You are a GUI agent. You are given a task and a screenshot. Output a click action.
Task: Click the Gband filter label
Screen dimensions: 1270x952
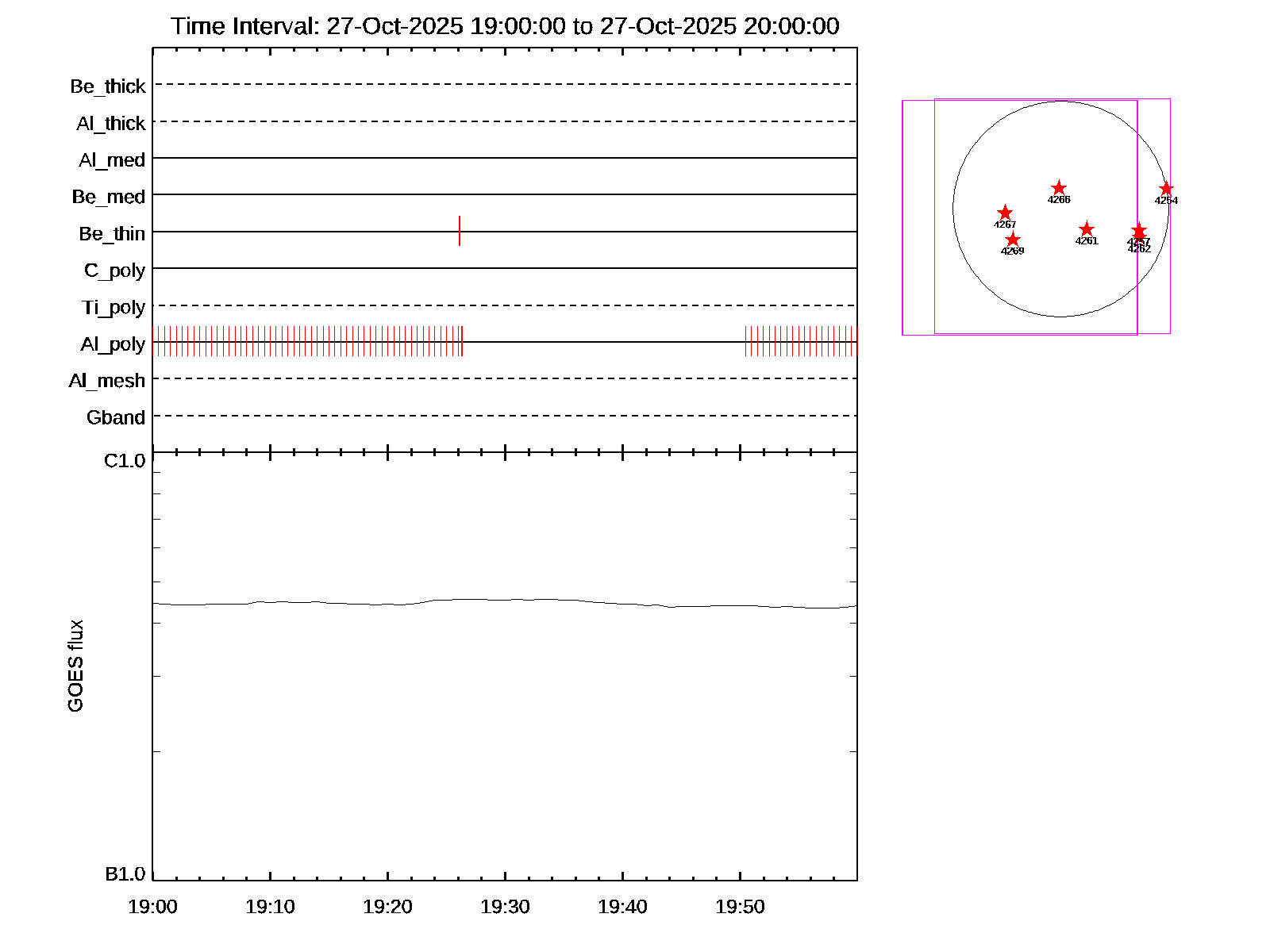(x=116, y=417)
